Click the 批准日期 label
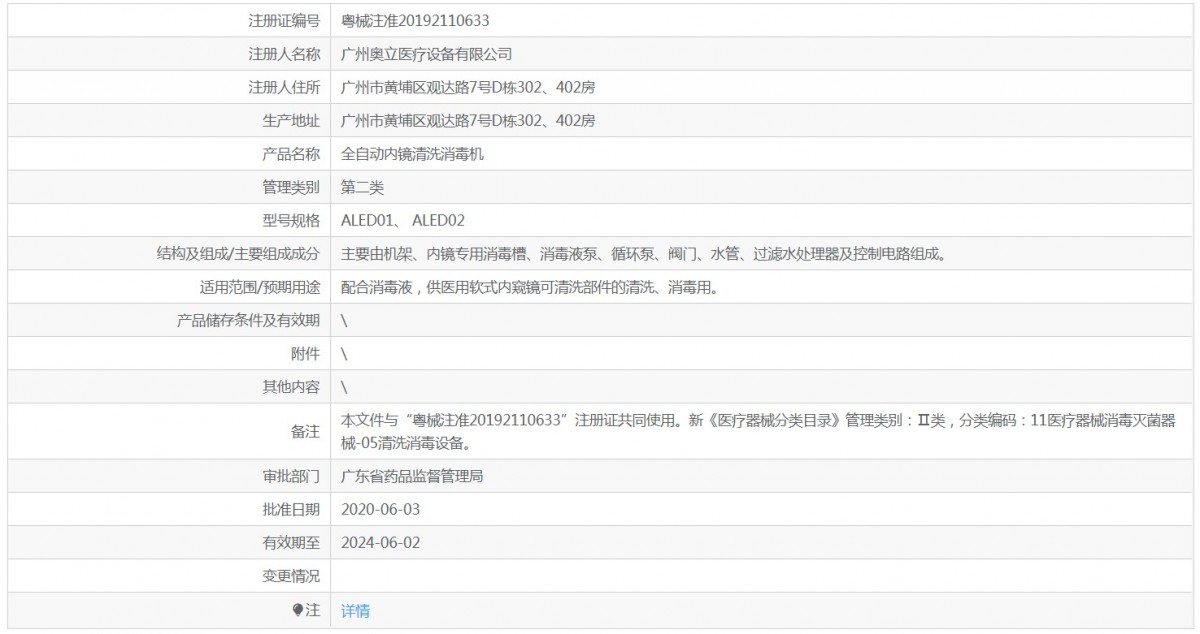 [x=292, y=509]
